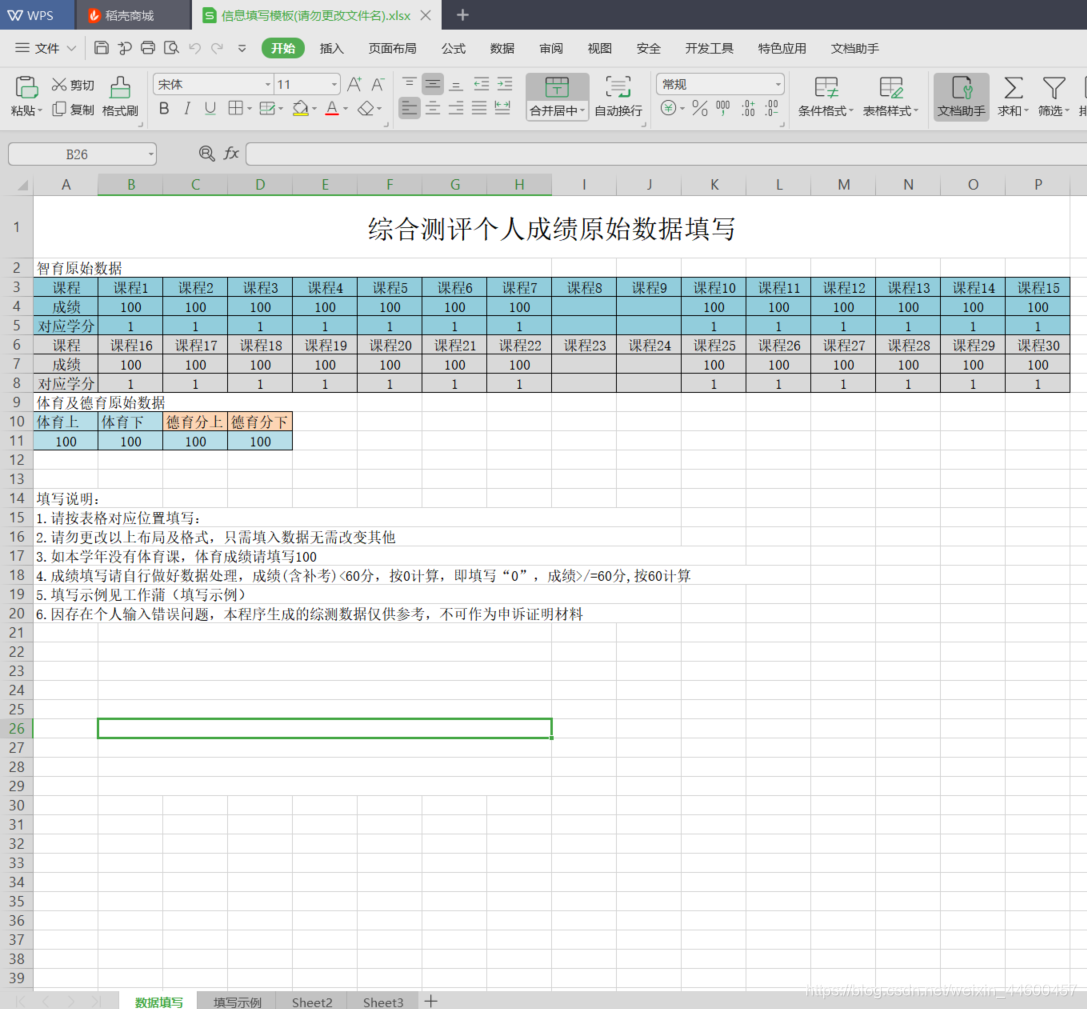This screenshot has width=1087, height=1009.
Task: Click Decrease Decimal places icon
Action: [x=772, y=108]
